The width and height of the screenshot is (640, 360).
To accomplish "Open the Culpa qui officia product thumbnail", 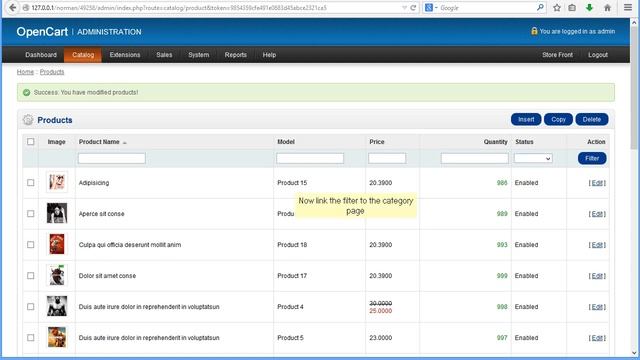I will pos(57,244).
